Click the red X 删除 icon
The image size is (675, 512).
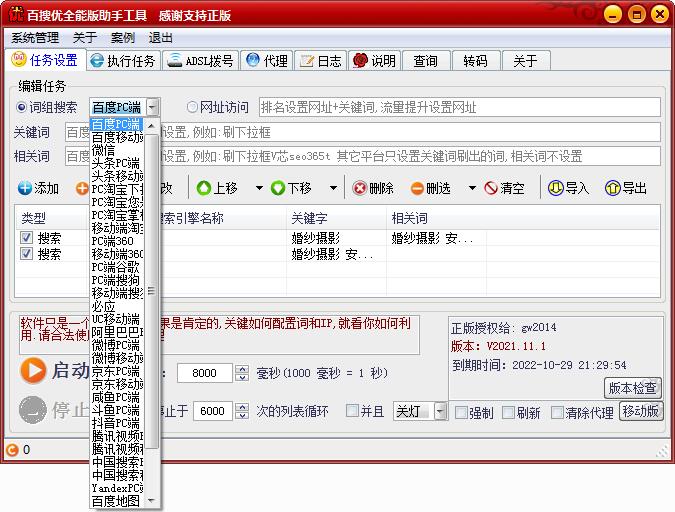point(359,188)
